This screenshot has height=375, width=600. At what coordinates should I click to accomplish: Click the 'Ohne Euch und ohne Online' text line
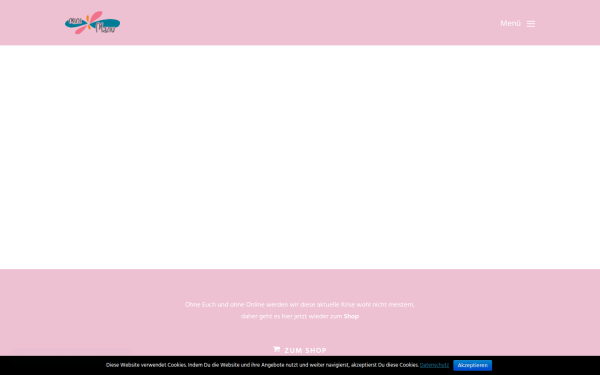(x=300, y=305)
